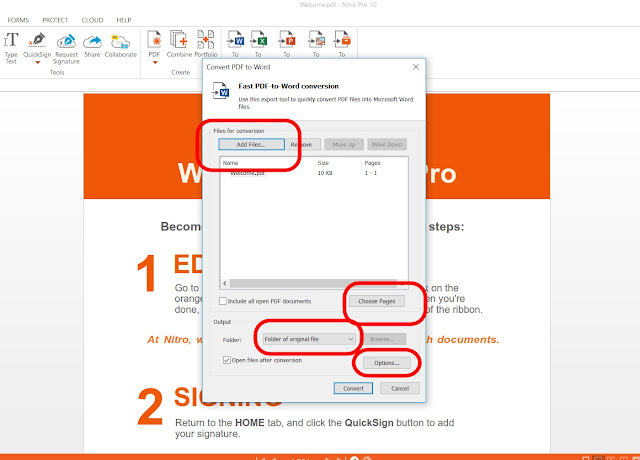
Task: Click the create PDF icon
Action: (x=154, y=40)
